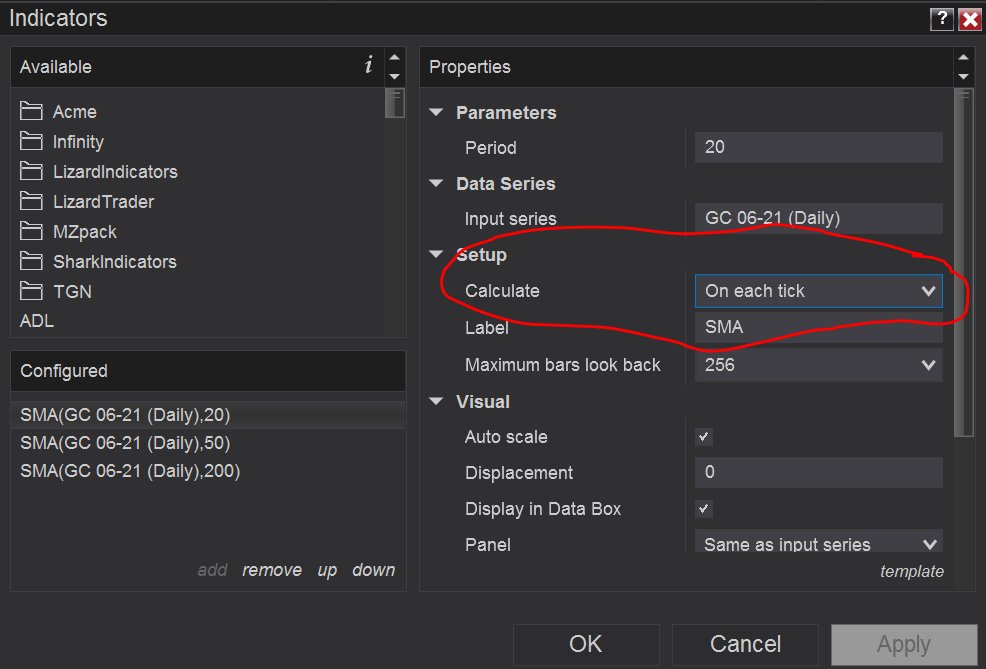Click the info icon in Available header

(368, 64)
